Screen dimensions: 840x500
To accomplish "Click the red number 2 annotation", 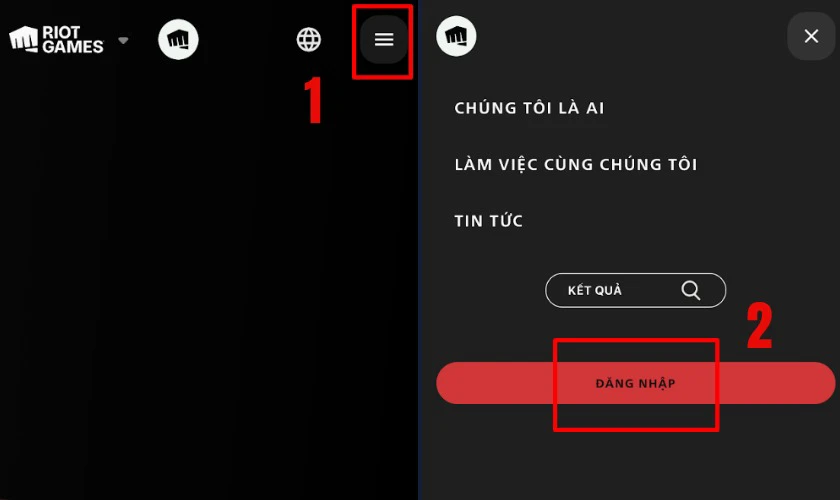I will (x=760, y=325).
